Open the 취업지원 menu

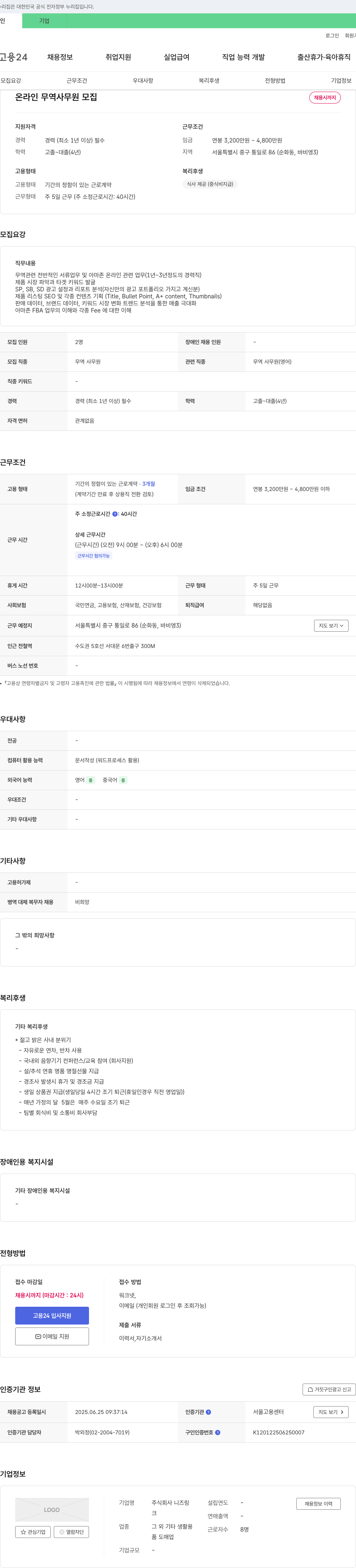coord(118,57)
